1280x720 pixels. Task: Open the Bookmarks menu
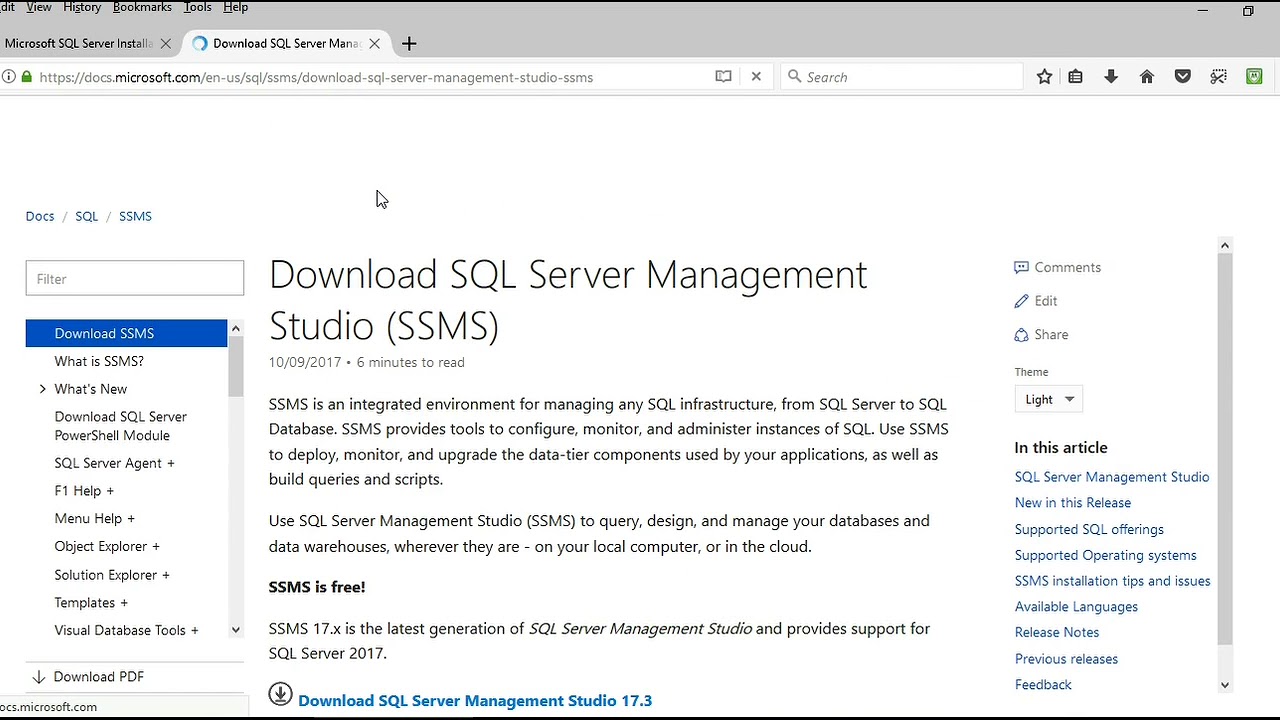tap(142, 7)
